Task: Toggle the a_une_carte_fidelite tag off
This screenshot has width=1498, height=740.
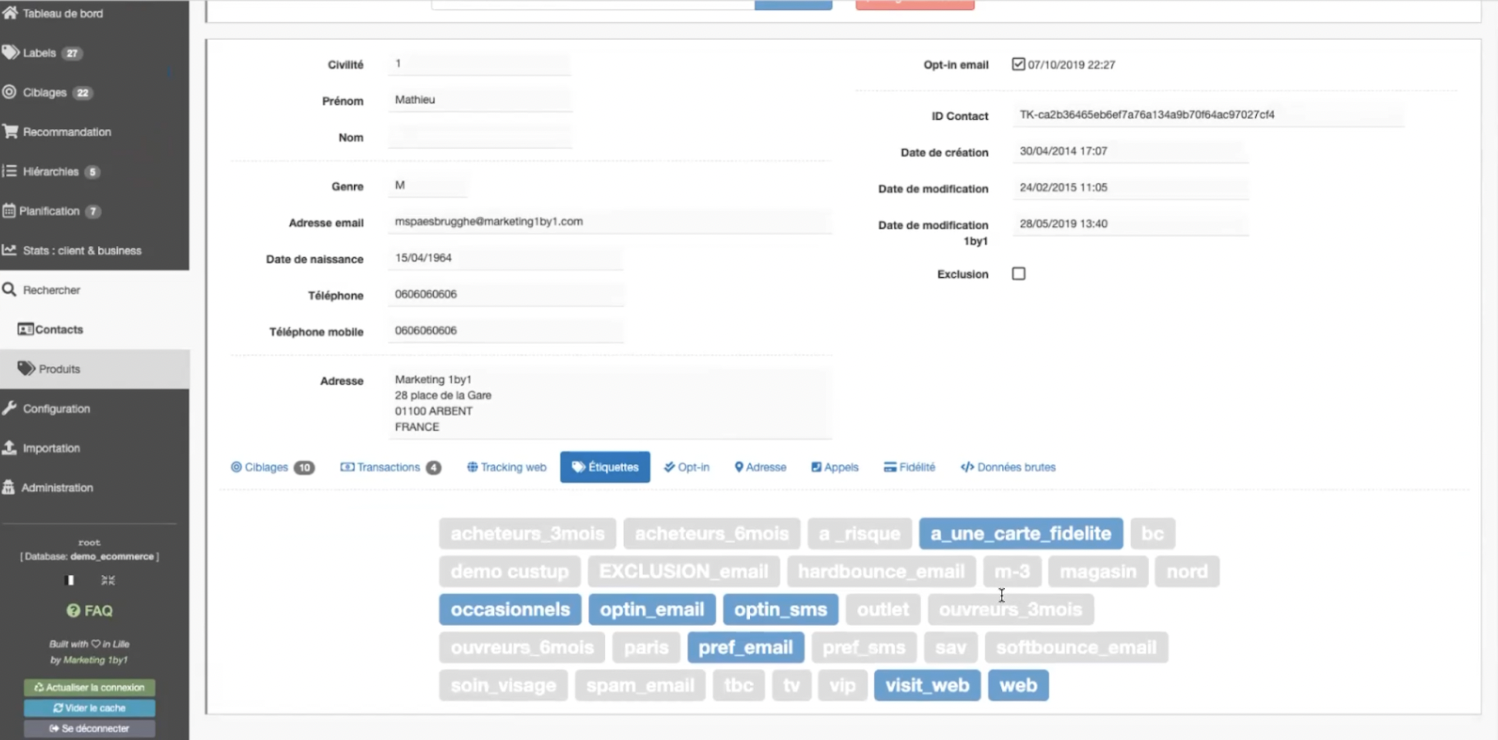Action: pos(1021,533)
